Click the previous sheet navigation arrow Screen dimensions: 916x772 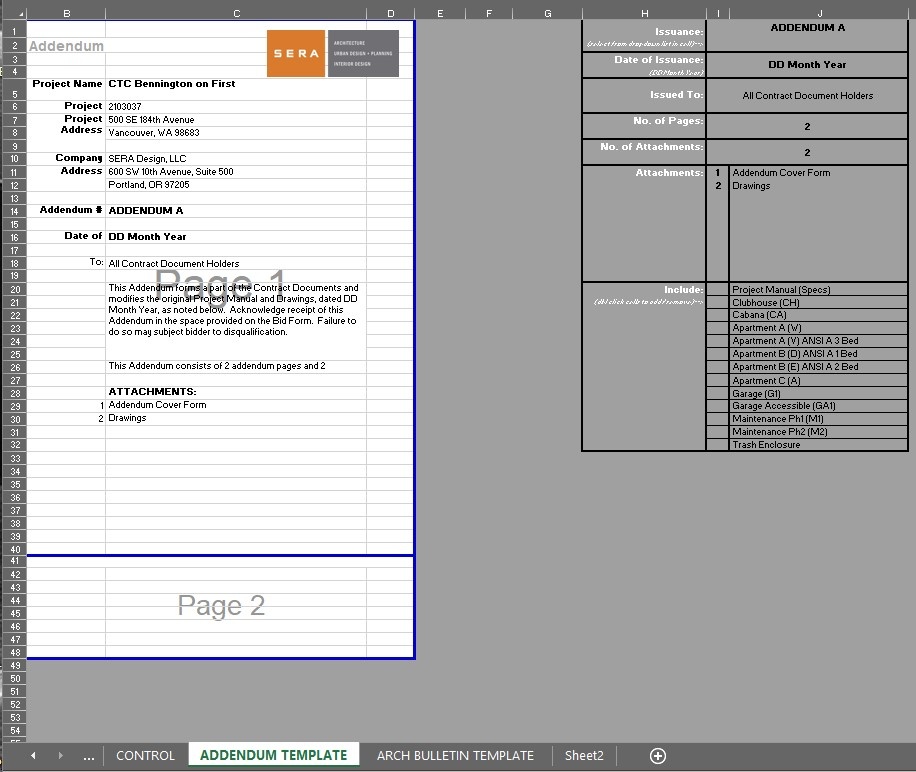coord(33,756)
